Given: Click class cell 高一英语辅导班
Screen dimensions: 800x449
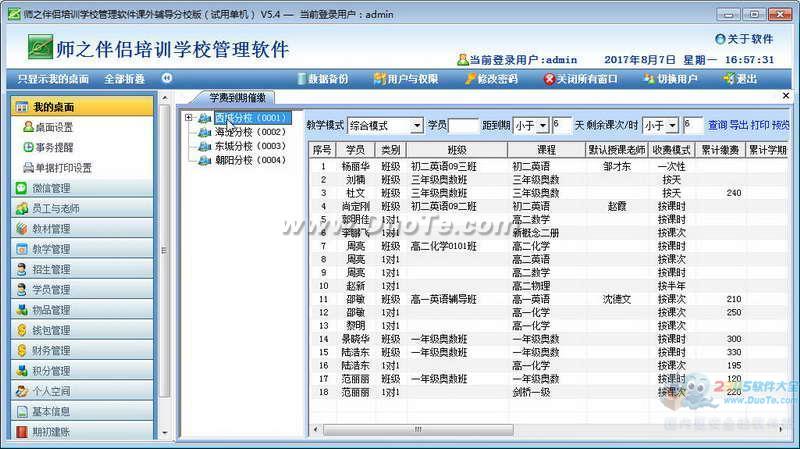Looking at the screenshot, I should click(443, 299).
